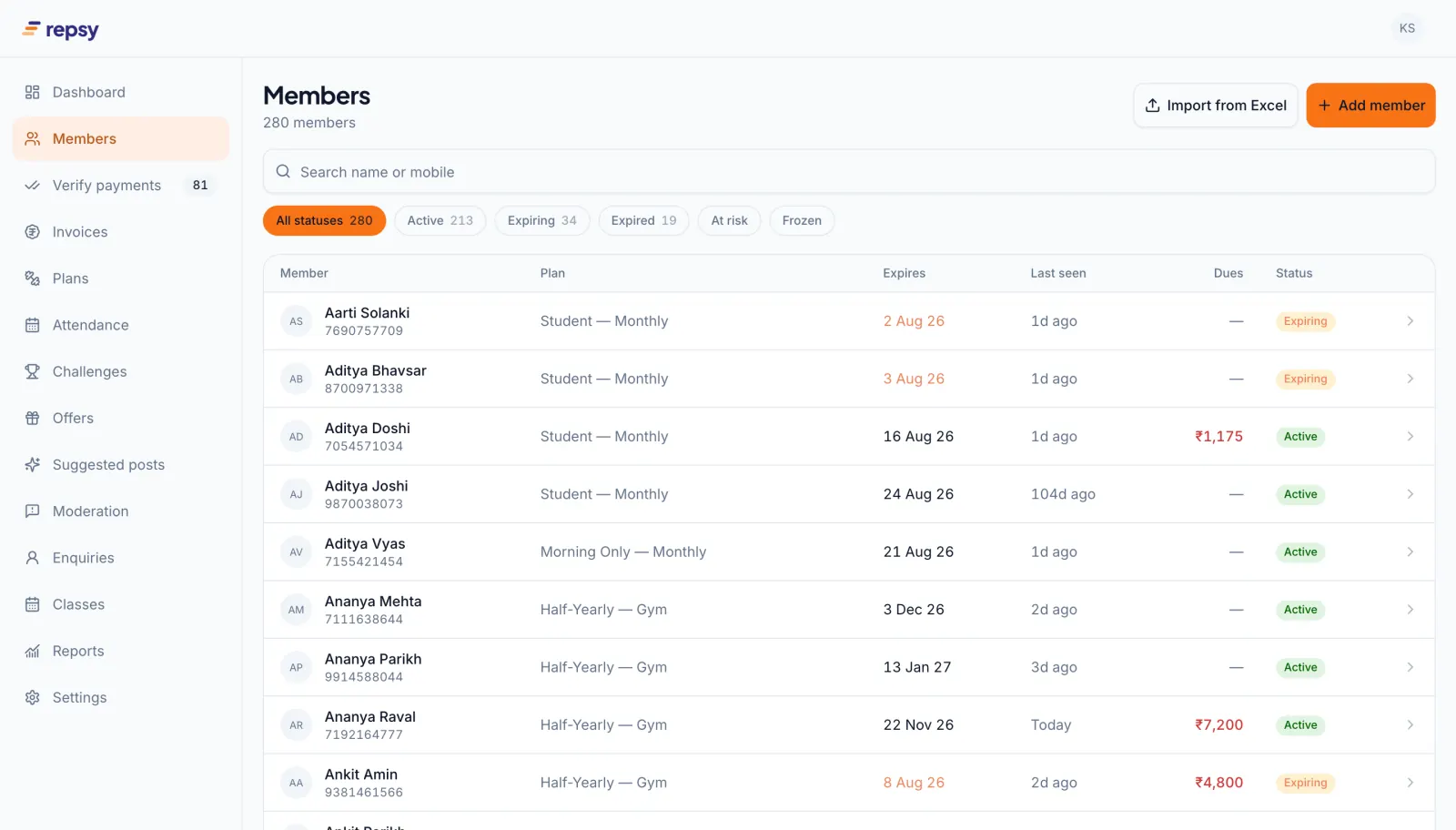Click the Offers gift icon
This screenshot has width=1456, height=830.
click(x=33, y=418)
